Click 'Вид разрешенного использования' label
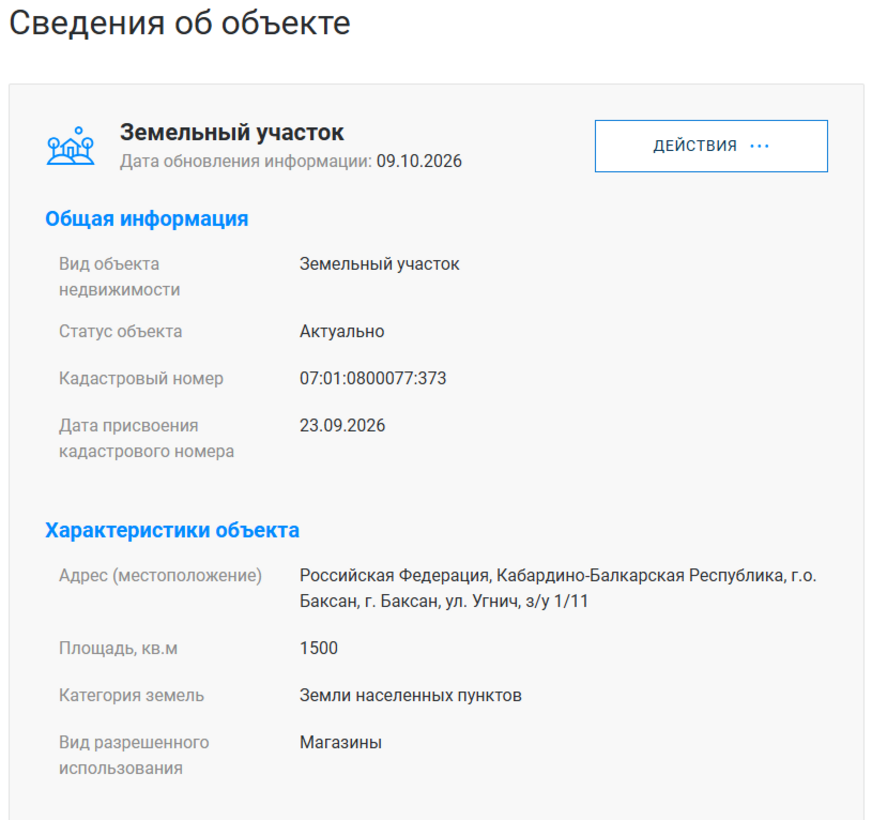 point(134,755)
